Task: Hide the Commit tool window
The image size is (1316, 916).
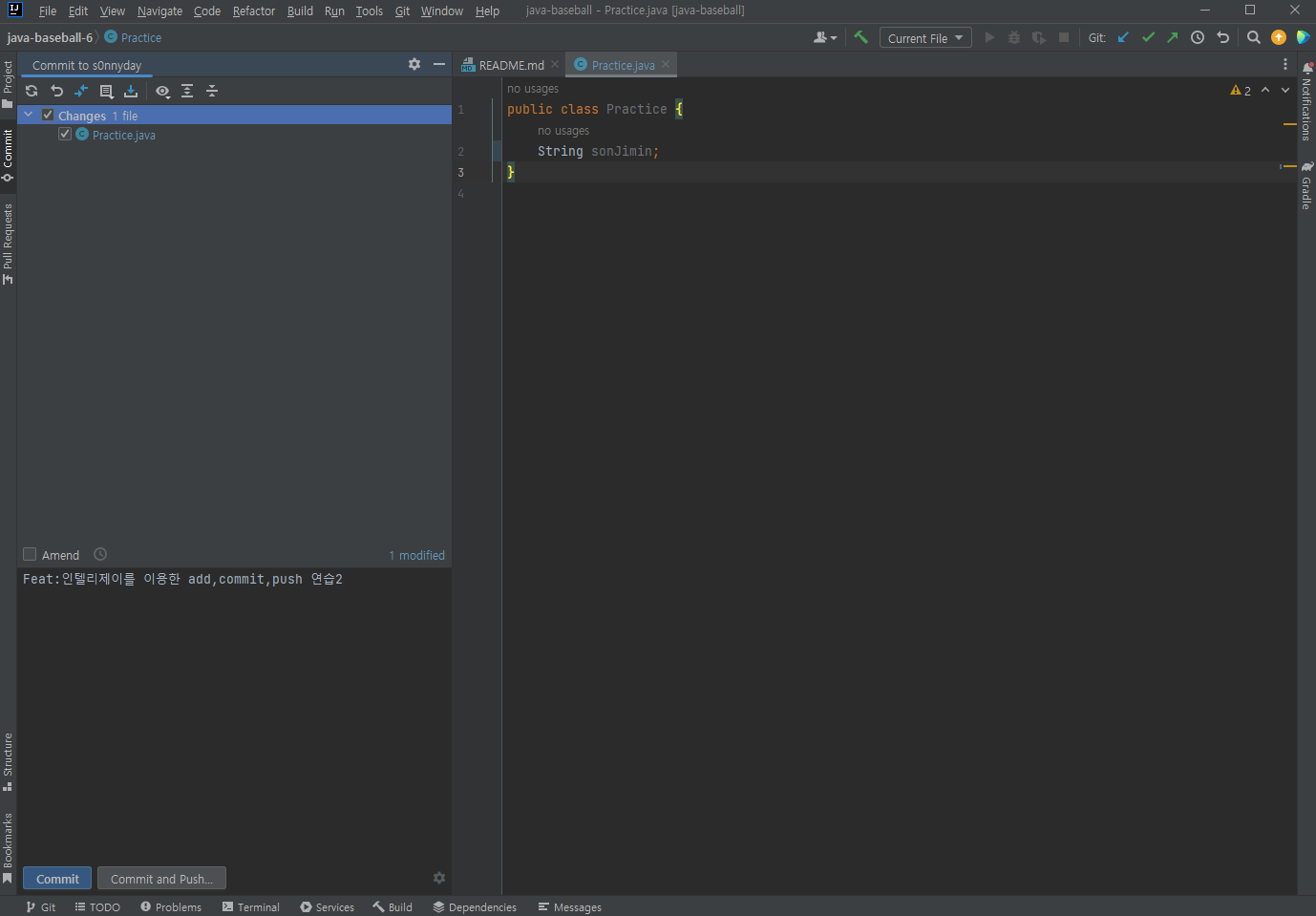Action: [x=439, y=64]
